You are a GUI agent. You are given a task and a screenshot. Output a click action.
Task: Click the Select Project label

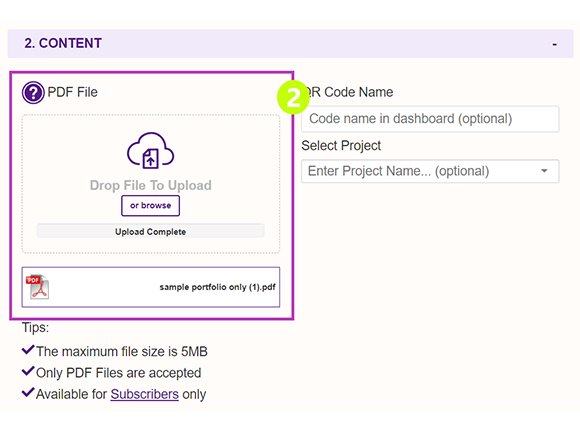[341, 146]
